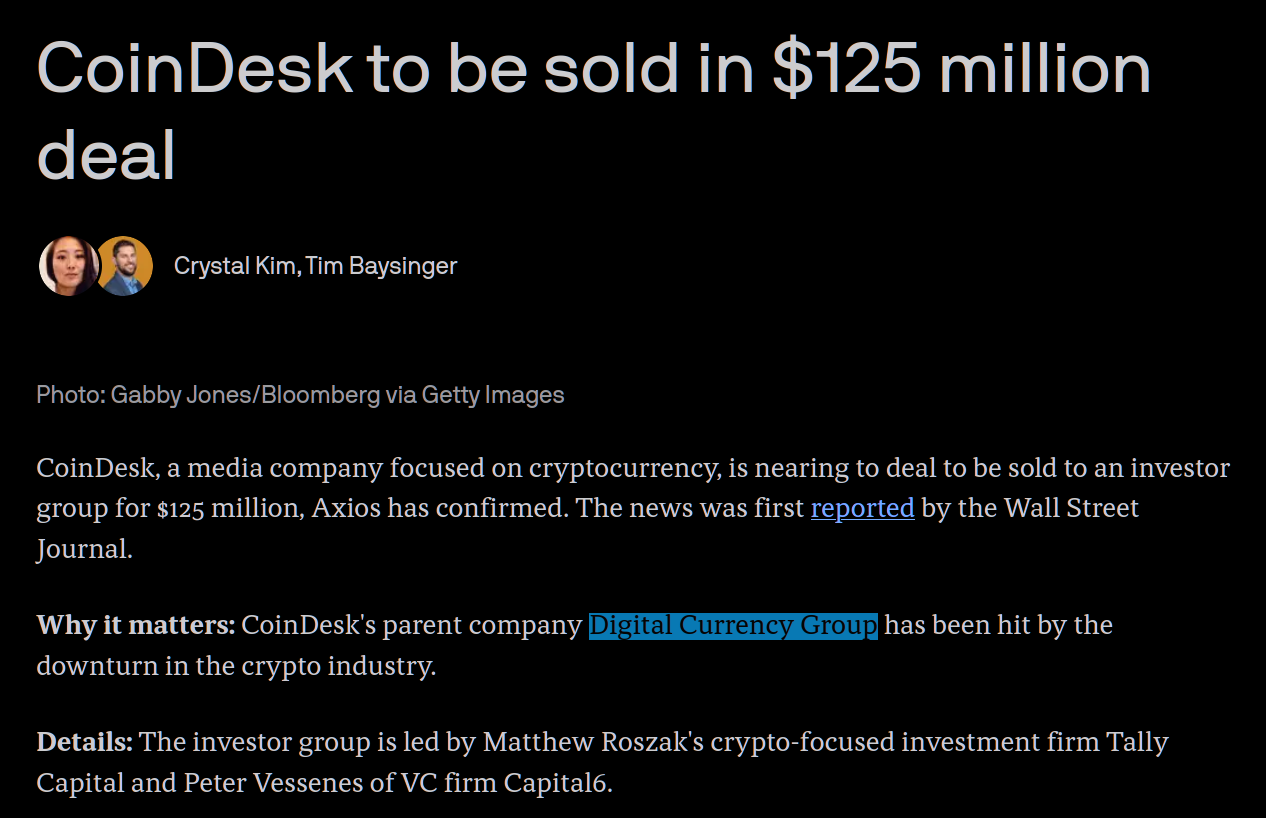Click "$125 million" in the headline

(962, 69)
